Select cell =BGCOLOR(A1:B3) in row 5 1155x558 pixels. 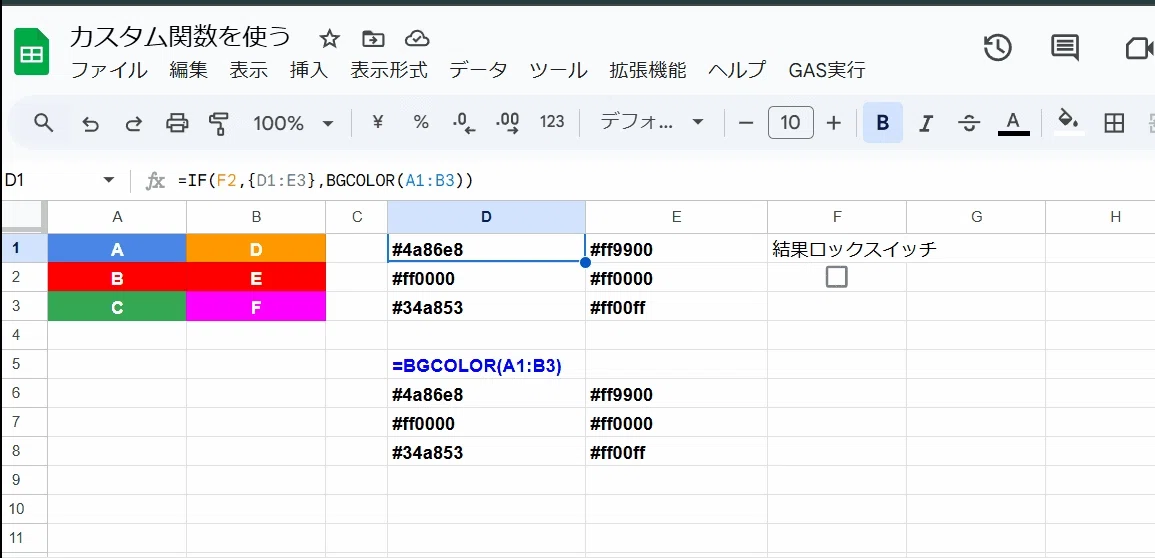pos(486,365)
